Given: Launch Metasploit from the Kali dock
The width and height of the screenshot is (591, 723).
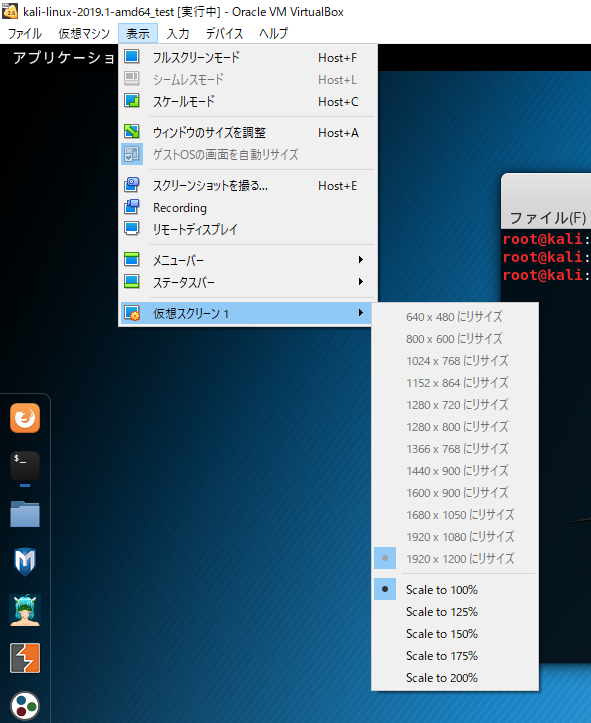Looking at the screenshot, I should click(x=25, y=562).
